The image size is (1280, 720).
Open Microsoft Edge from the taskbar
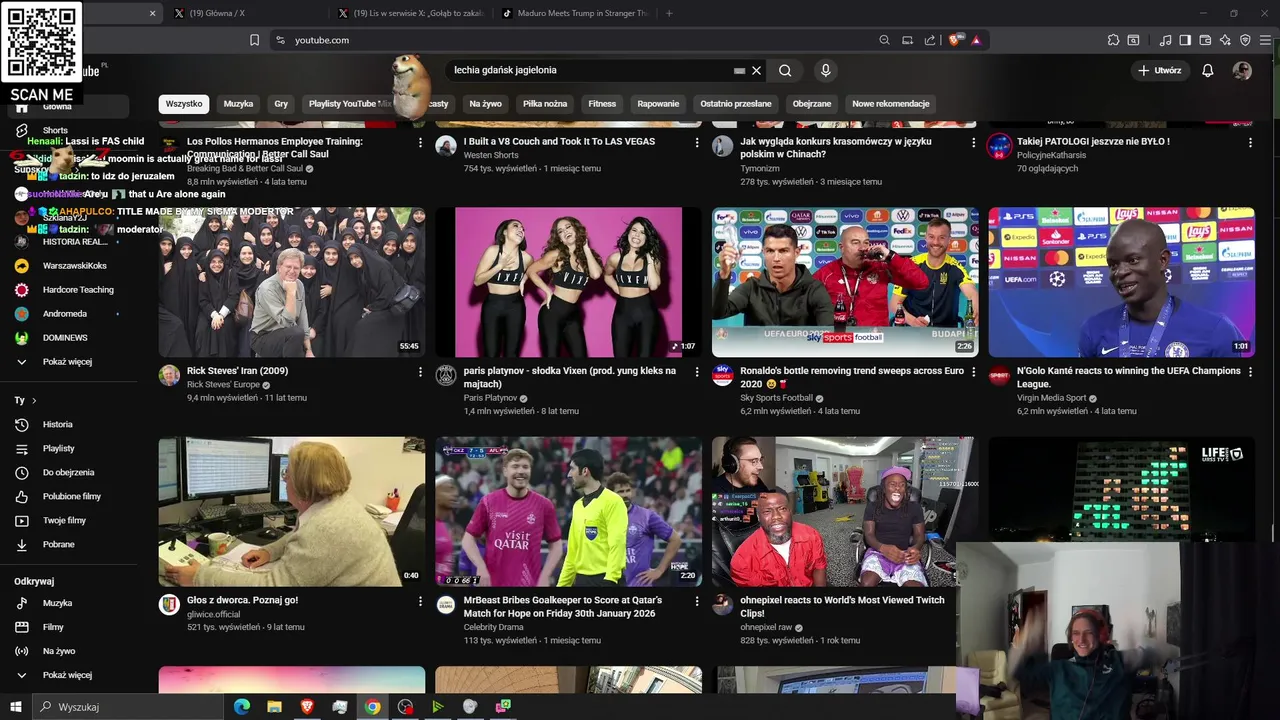[242, 707]
